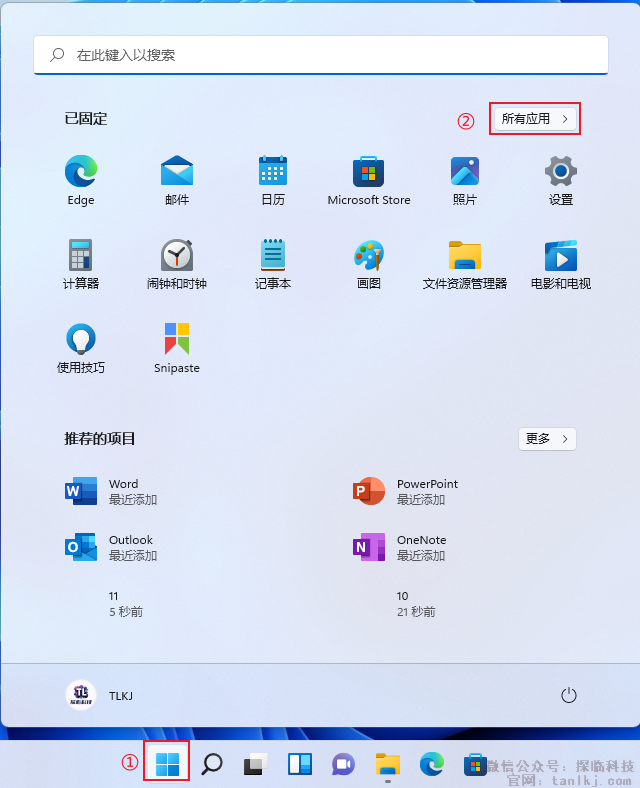Open recently added OneNote
The width and height of the screenshot is (640, 788).
[x=400, y=547]
